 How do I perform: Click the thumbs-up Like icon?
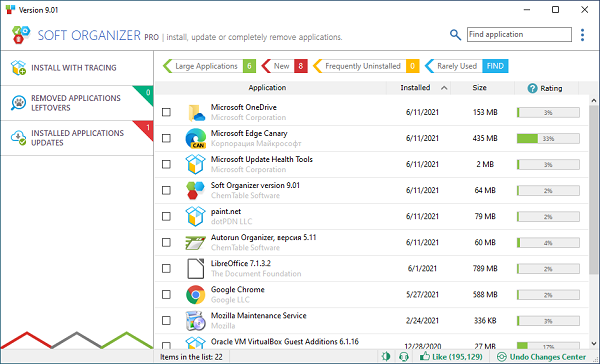(x=424, y=357)
